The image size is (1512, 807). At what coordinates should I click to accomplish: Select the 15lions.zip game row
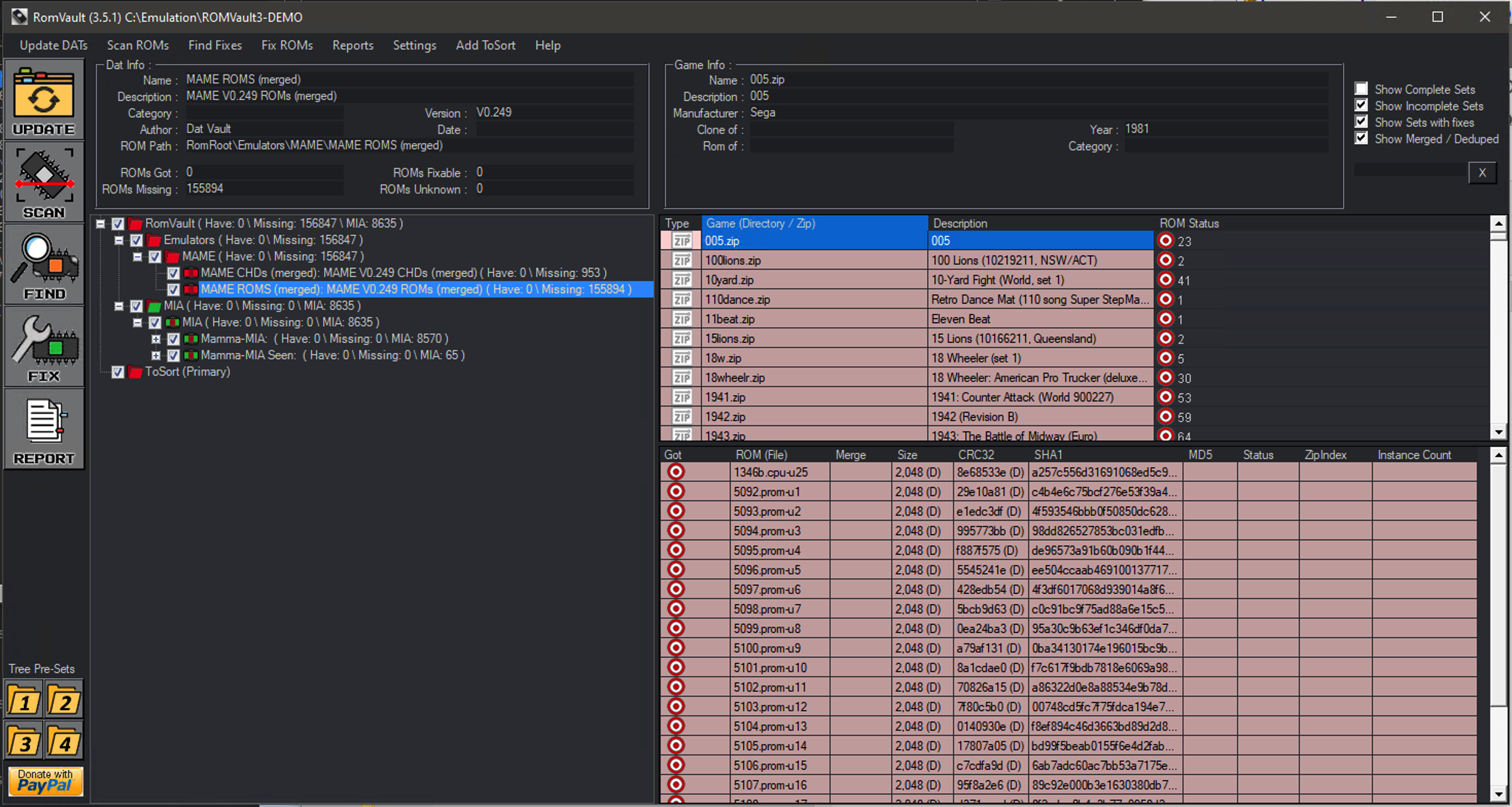[x=907, y=338]
